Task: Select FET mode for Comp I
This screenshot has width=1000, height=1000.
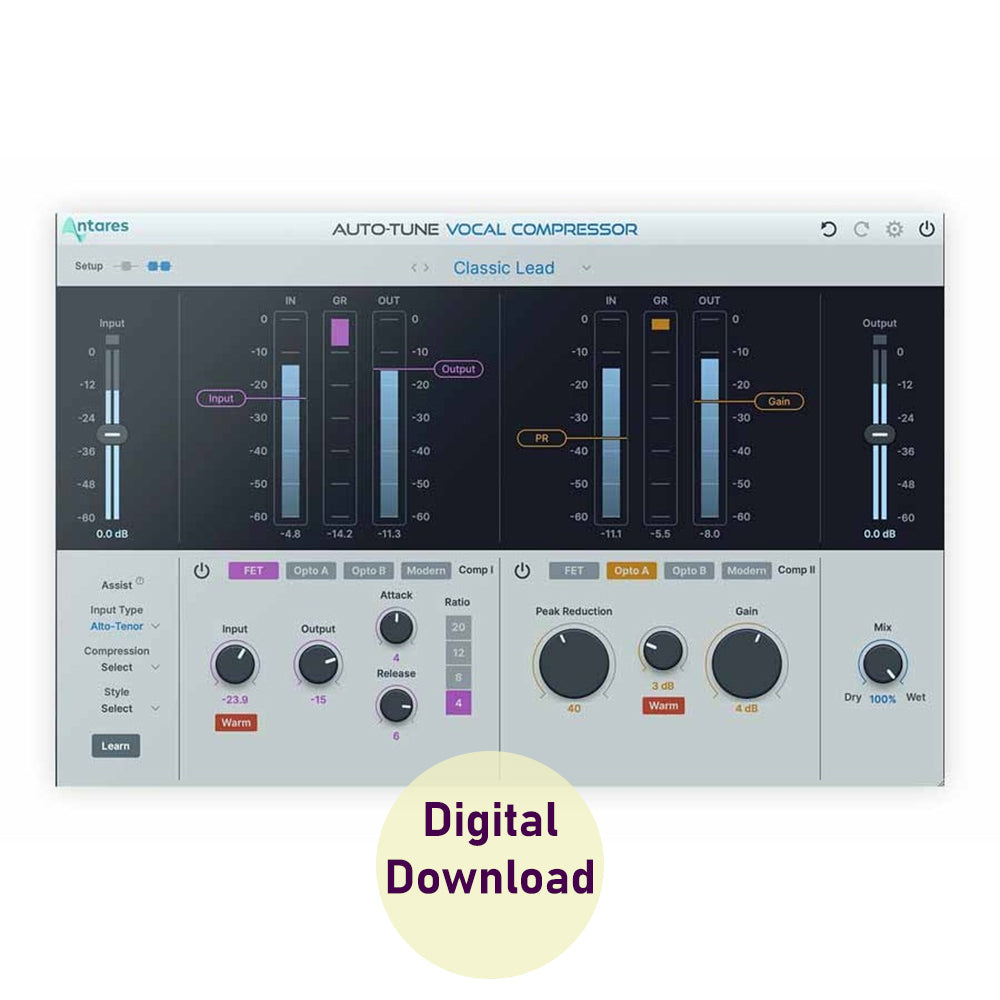Action: pyautogui.click(x=253, y=570)
